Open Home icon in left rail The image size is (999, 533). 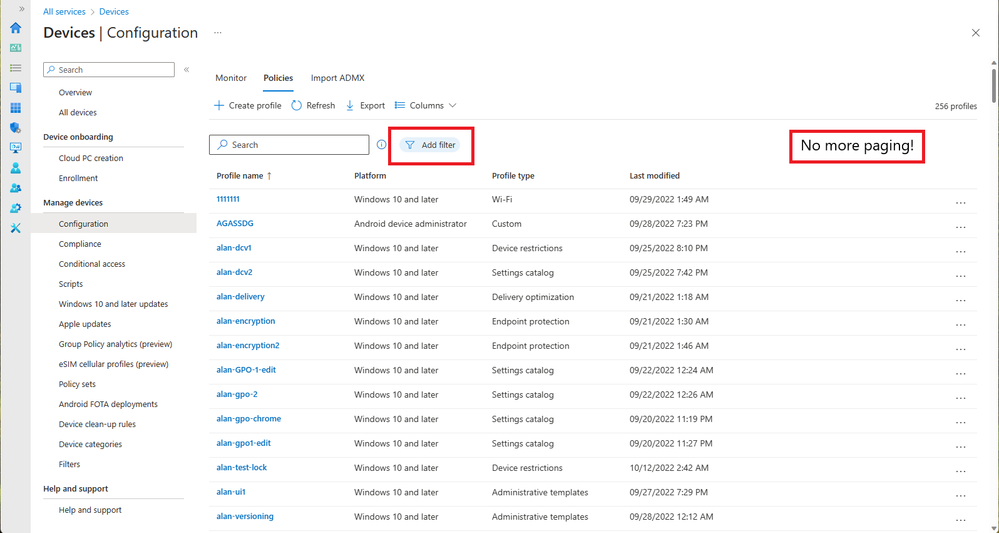pyautogui.click(x=15, y=27)
